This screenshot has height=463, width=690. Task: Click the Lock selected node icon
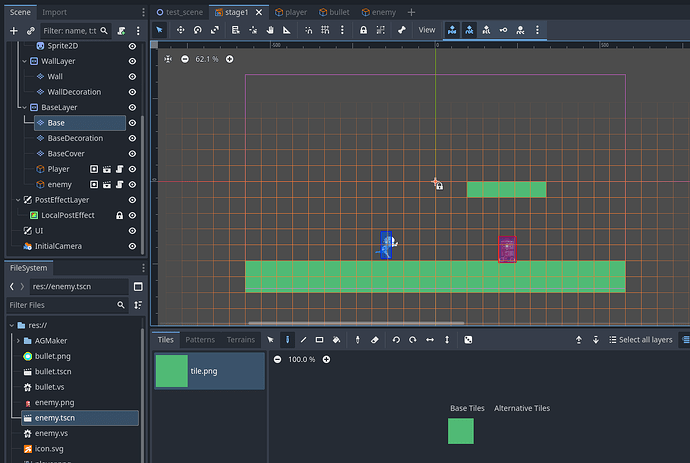click(x=362, y=30)
